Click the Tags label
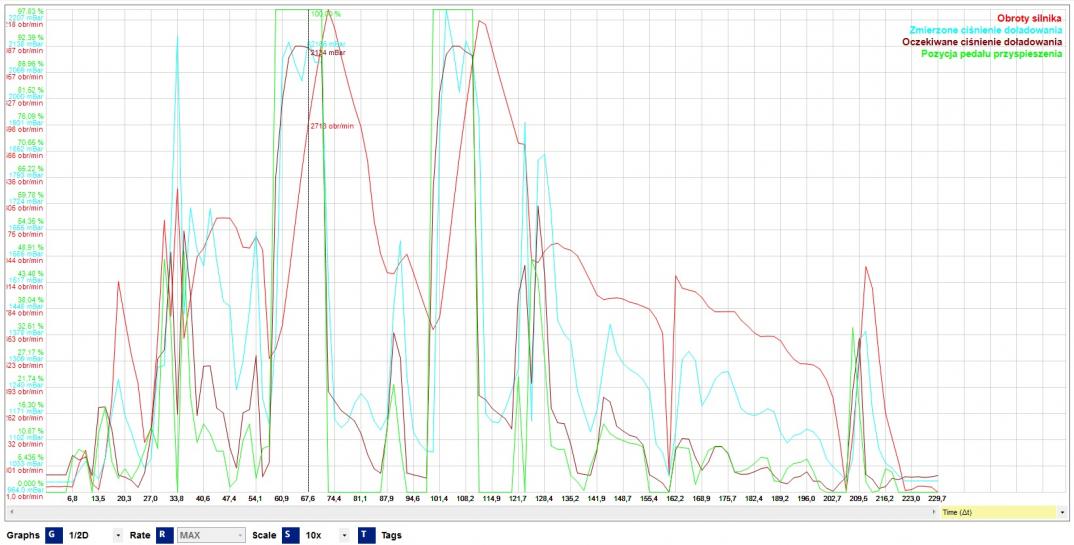 (391, 535)
